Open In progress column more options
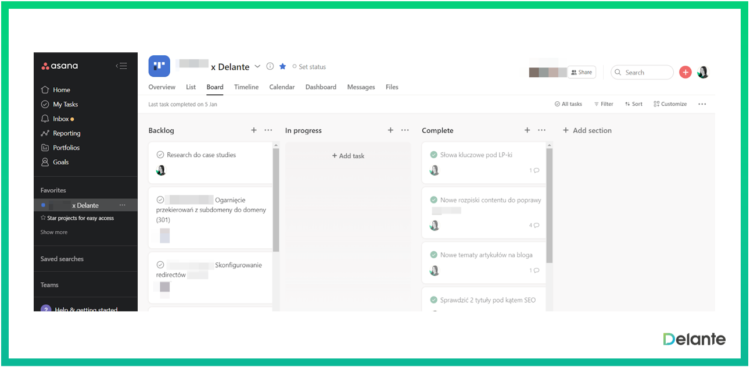The image size is (750, 367). coord(405,130)
